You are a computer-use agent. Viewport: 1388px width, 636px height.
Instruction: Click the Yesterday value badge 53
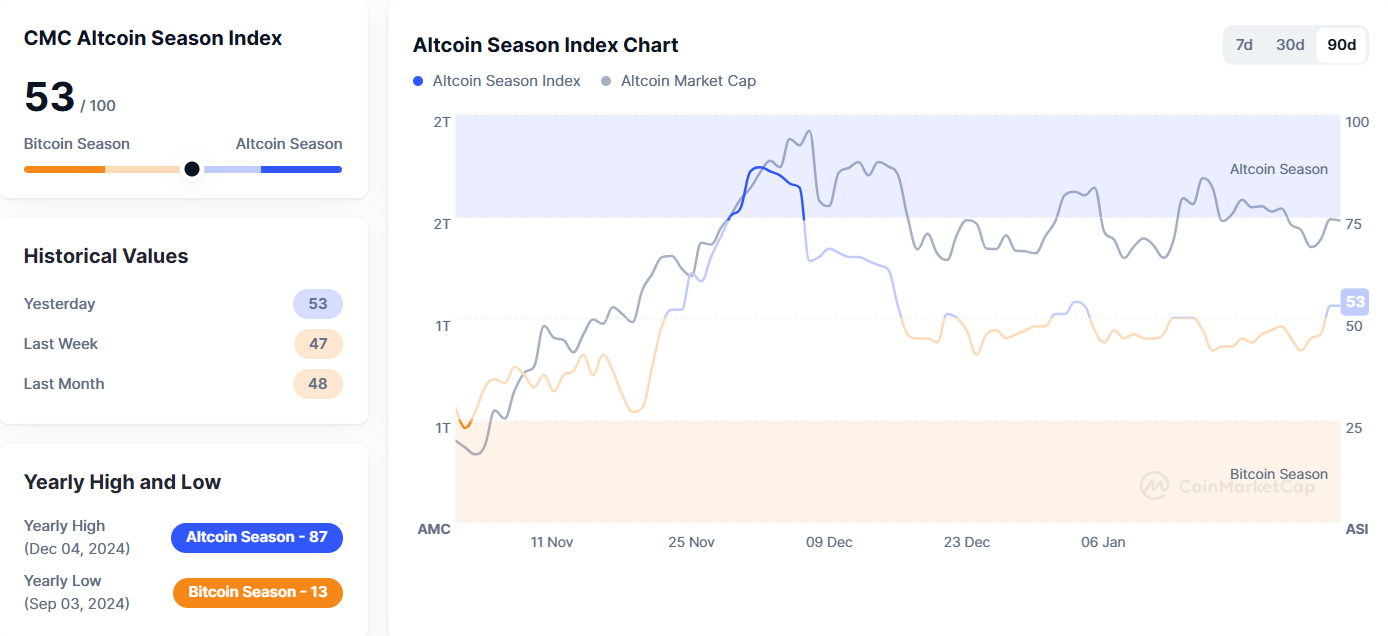(318, 304)
